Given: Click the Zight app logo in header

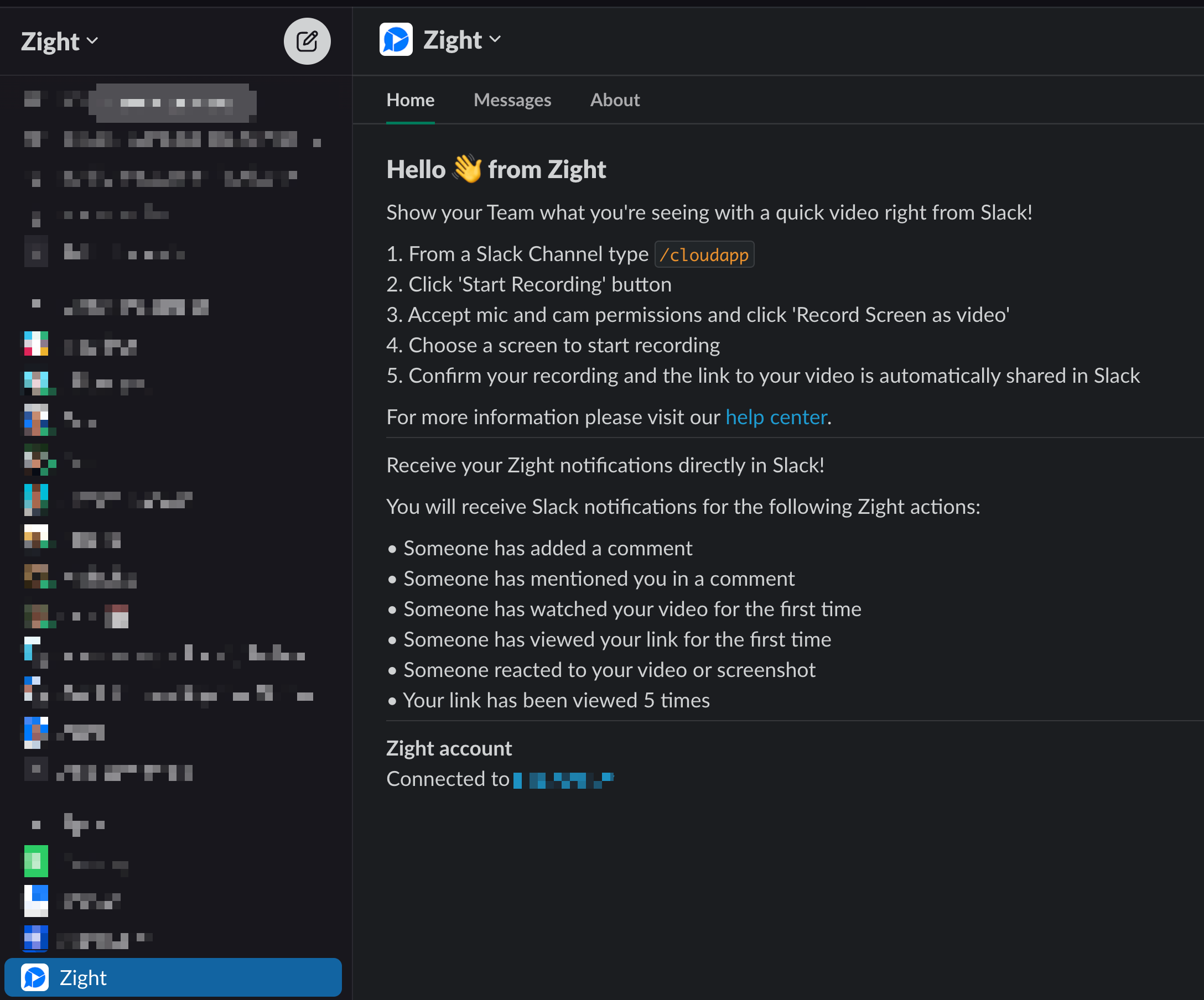Looking at the screenshot, I should coord(396,39).
